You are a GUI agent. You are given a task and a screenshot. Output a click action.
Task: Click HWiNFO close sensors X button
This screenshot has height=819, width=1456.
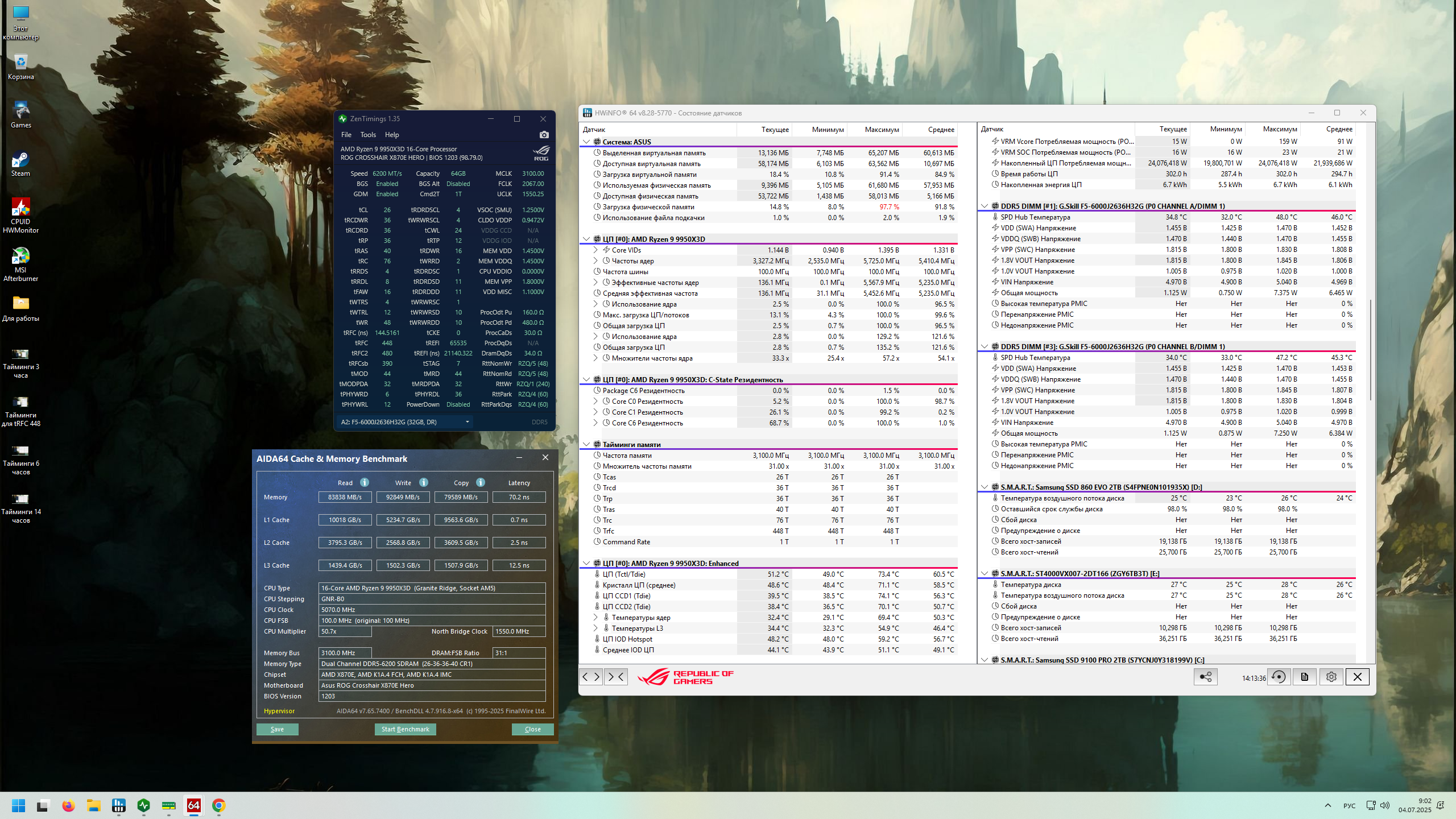[1358, 677]
